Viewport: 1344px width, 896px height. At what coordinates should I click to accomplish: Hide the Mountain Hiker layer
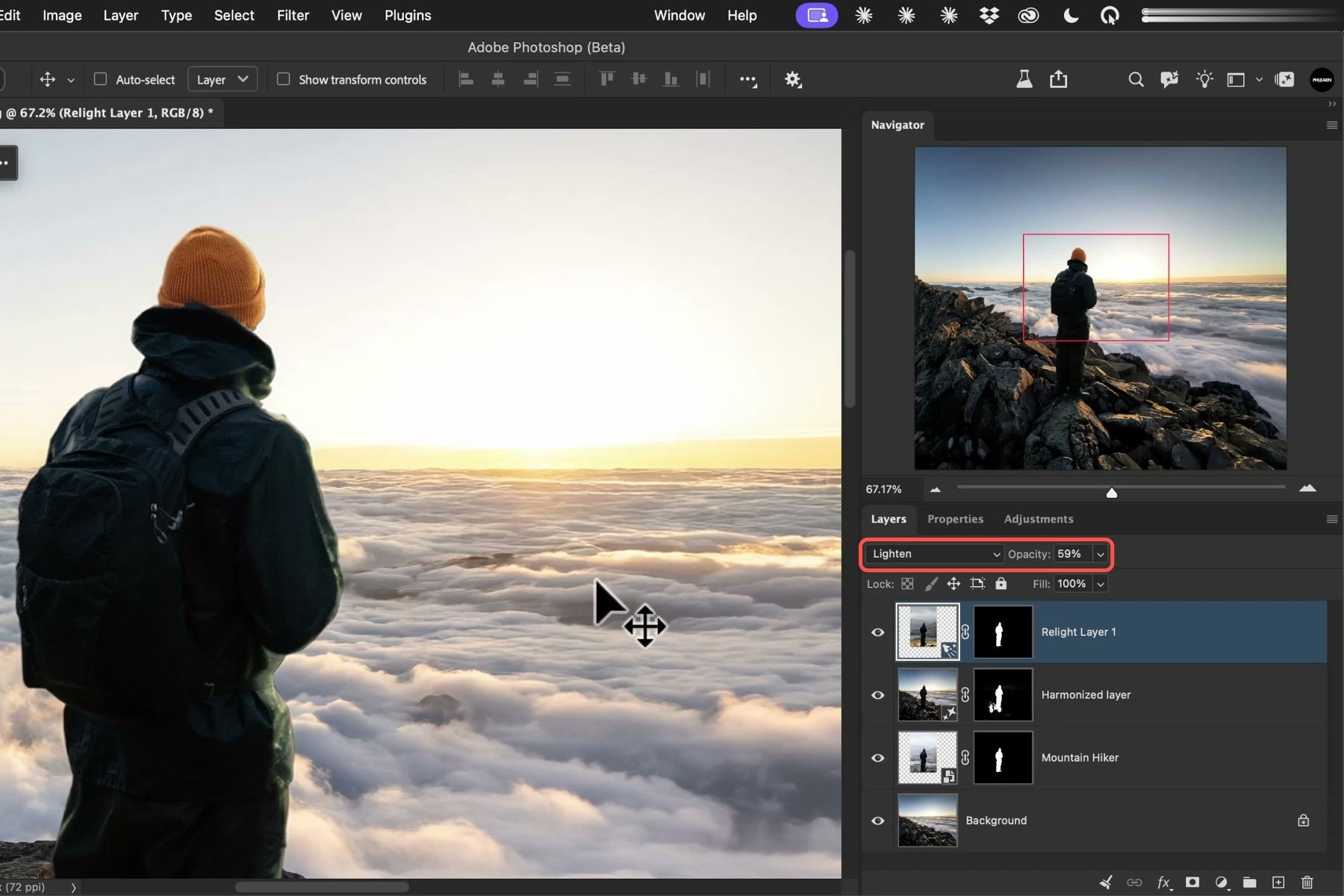point(878,758)
